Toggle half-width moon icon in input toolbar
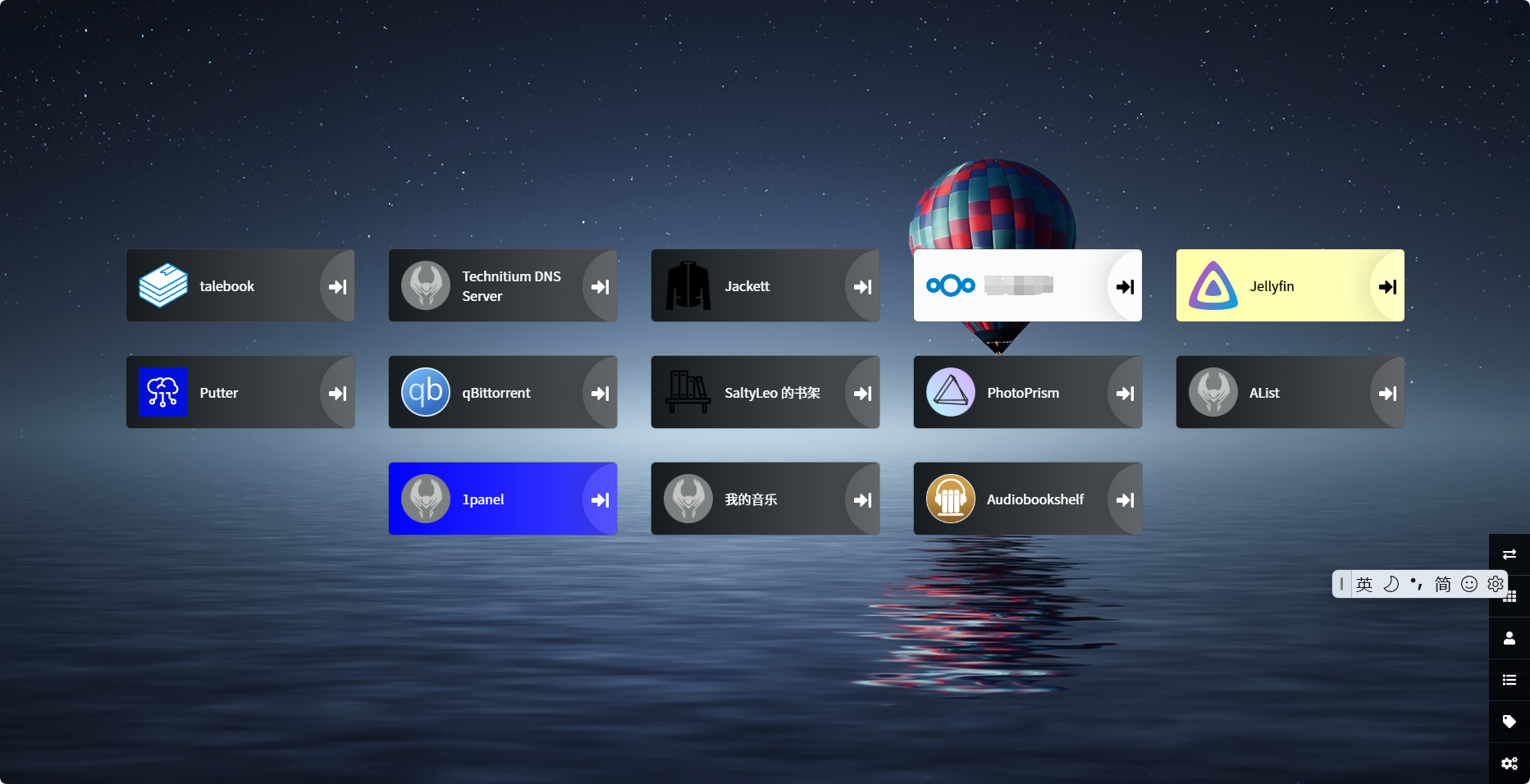 (x=1391, y=584)
